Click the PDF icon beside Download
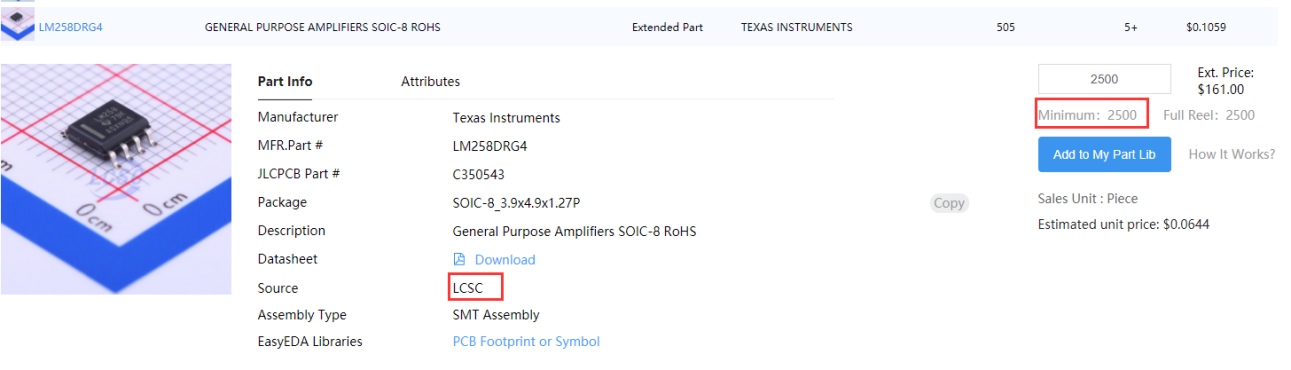Image resolution: width=1291 pixels, height=370 pixels. pyautogui.click(x=460, y=259)
